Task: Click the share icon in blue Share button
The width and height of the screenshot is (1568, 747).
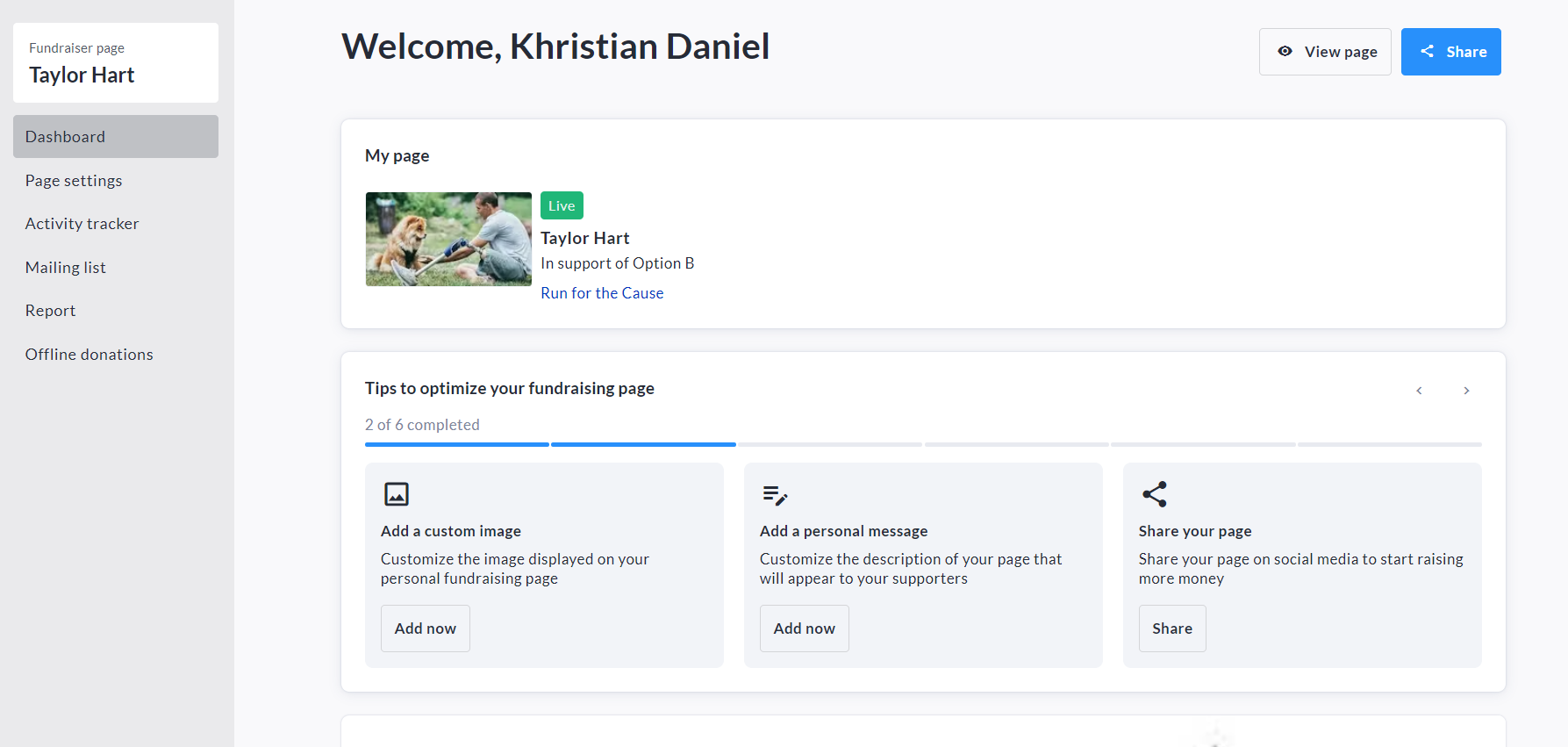Action: coord(1428,52)
